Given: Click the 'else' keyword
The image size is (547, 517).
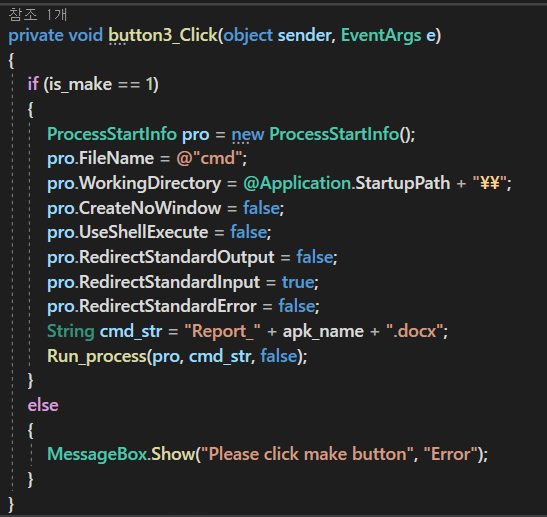Looking at the screenshot, I should [43, 405].
